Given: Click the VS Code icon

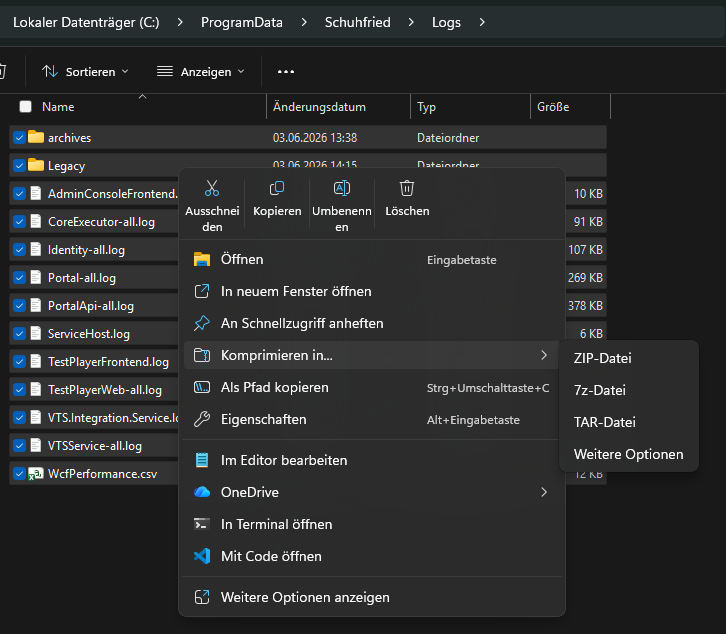Looking at the screenshot, I should pos(202,556).
